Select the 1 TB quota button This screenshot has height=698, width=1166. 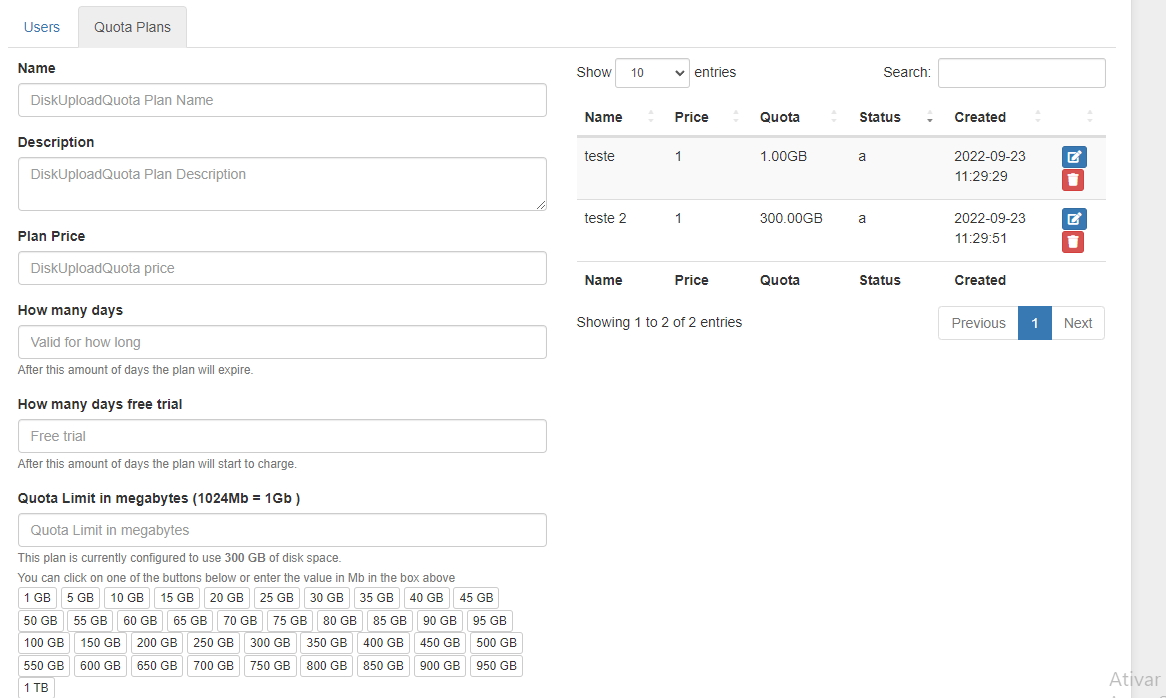[x=37, y=687]
